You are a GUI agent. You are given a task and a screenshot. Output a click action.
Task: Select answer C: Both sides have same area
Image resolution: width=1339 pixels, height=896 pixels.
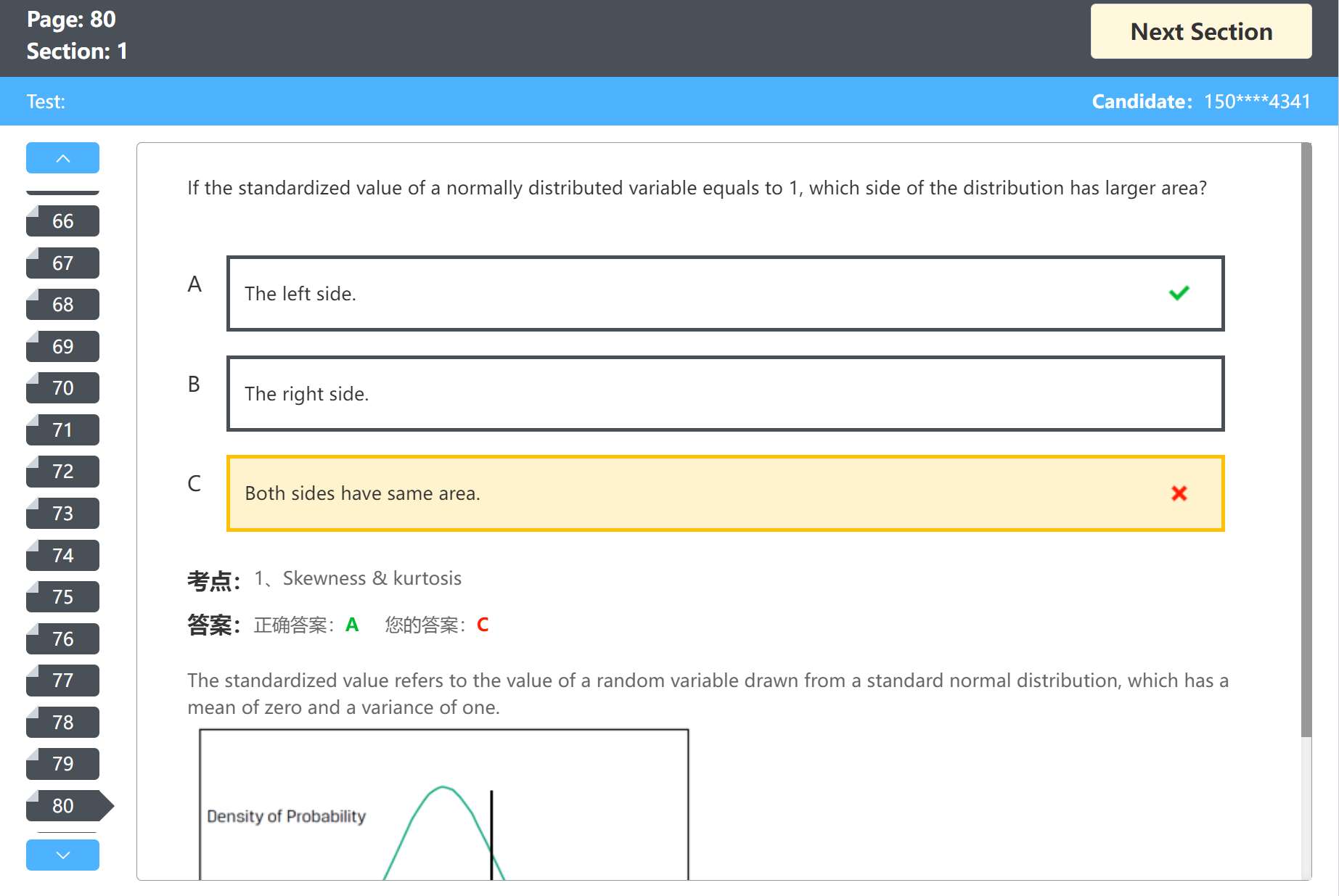click(x=725, y=493)
